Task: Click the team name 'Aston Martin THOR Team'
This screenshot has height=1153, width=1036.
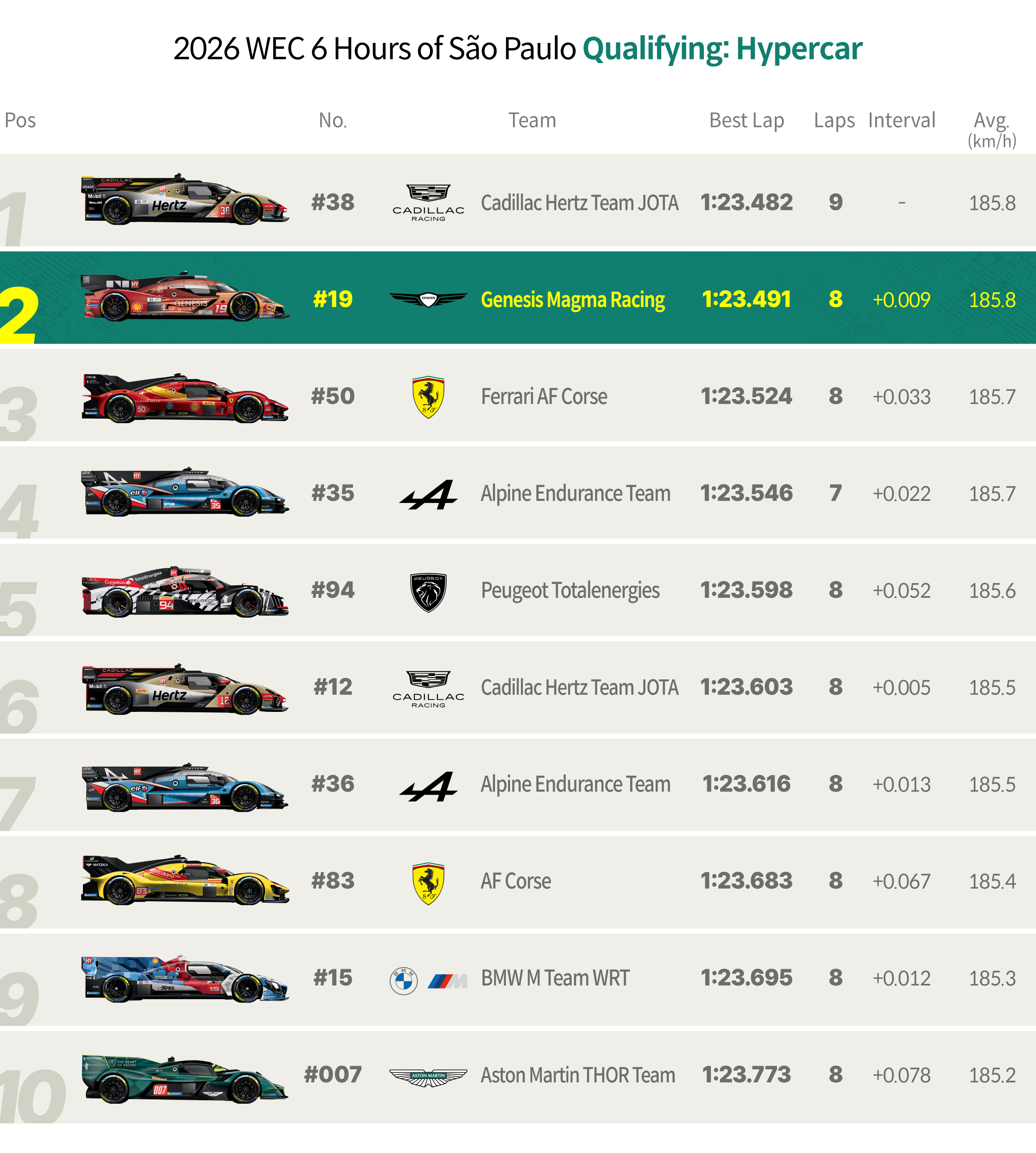Action: coord(578,1076)
